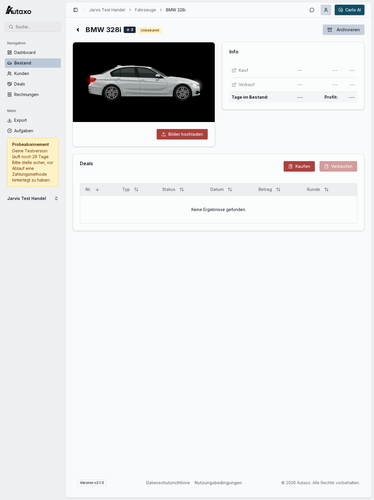Open Export in the sidebar
Screen dimensions: 374x500
(x=33, y=120)
